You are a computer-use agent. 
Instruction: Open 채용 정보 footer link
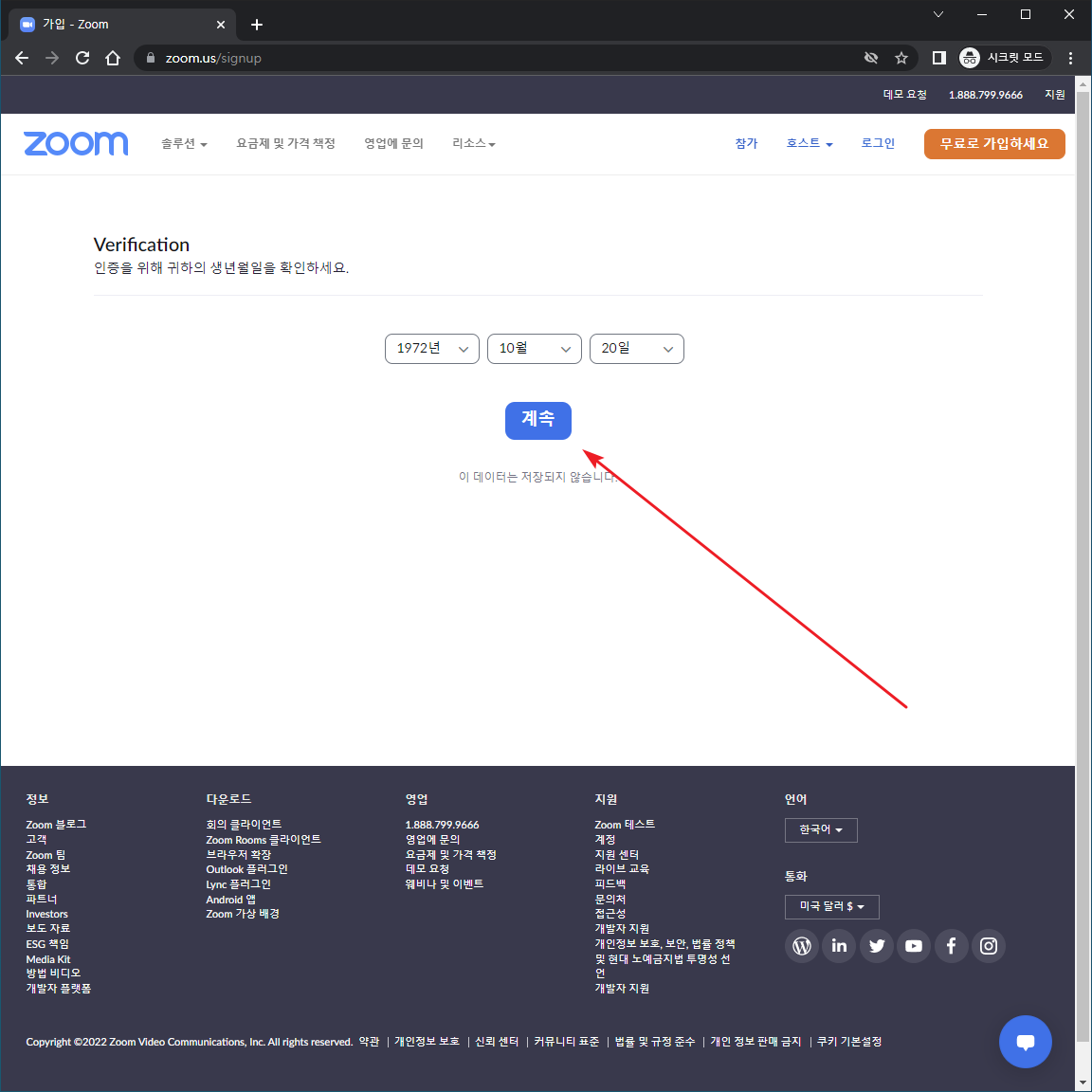pos(48,869)
